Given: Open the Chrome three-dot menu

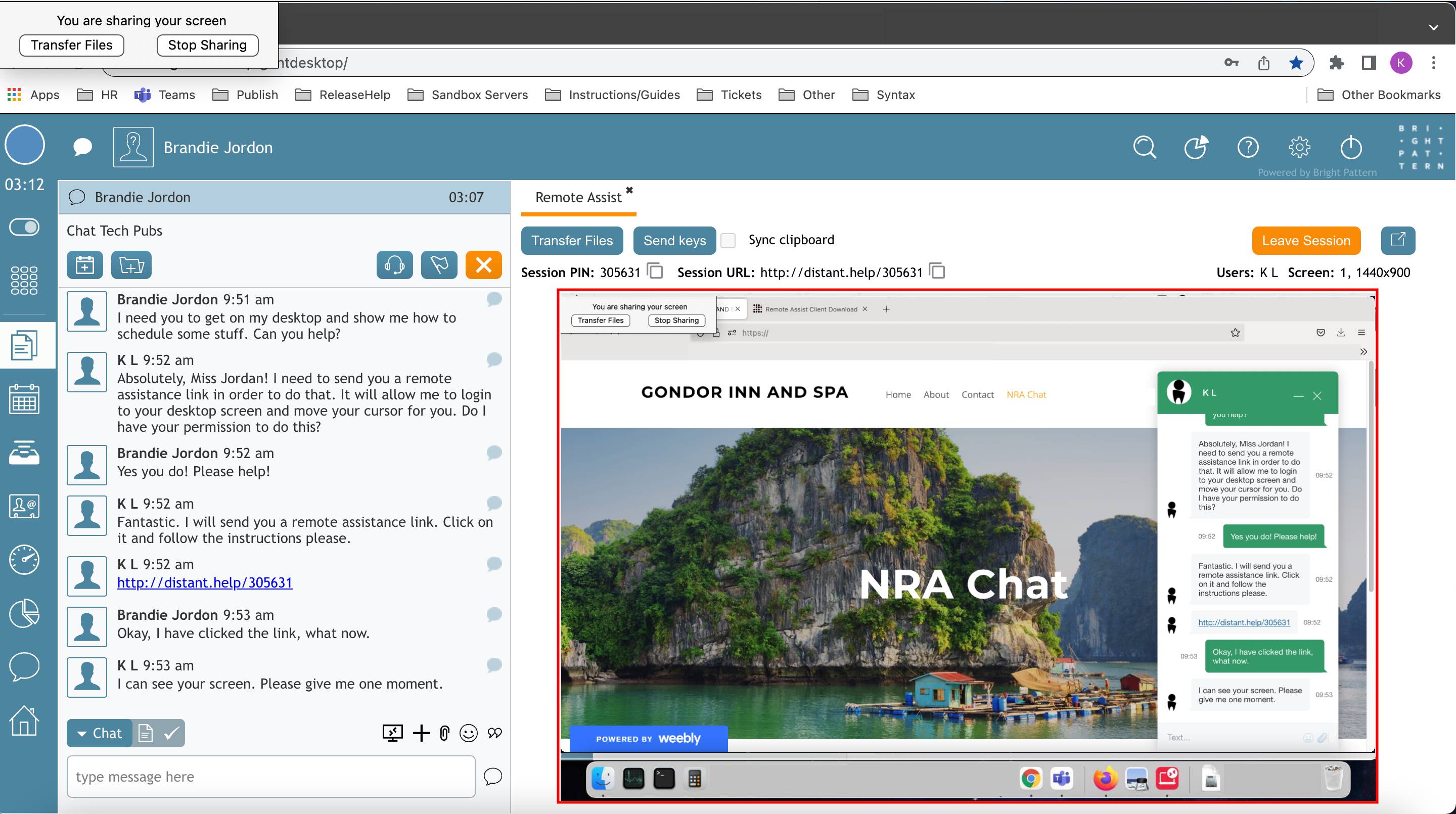Looking at the screenshot, I should (1433, 63).
